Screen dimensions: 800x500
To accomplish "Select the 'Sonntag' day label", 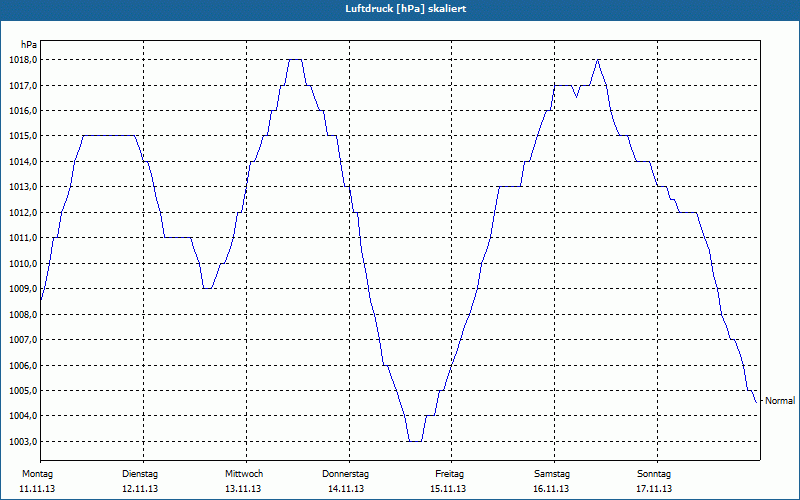I will click(x=654, y=474).
